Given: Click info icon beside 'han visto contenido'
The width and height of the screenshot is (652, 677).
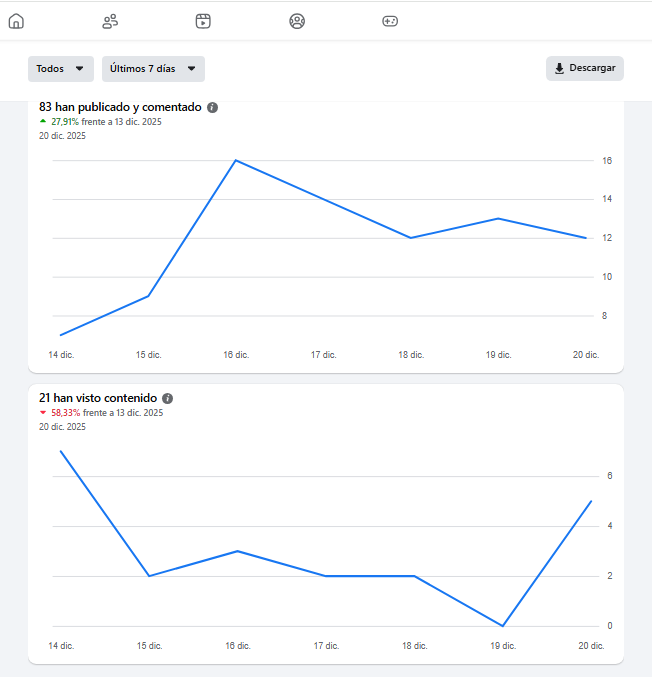Looking at the screenshot, I should tap(168, 398).
